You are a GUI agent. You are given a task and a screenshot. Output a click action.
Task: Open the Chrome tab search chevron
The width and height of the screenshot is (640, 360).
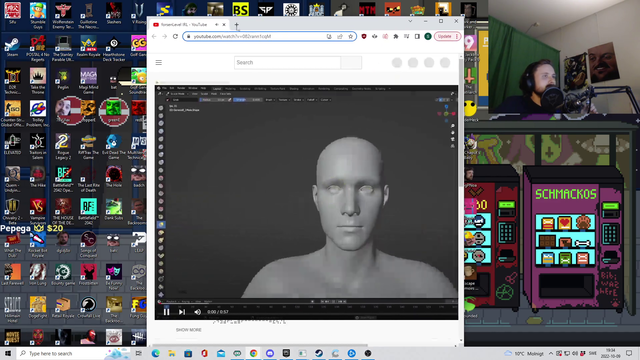pyautogui.click(x=410, y=21)
